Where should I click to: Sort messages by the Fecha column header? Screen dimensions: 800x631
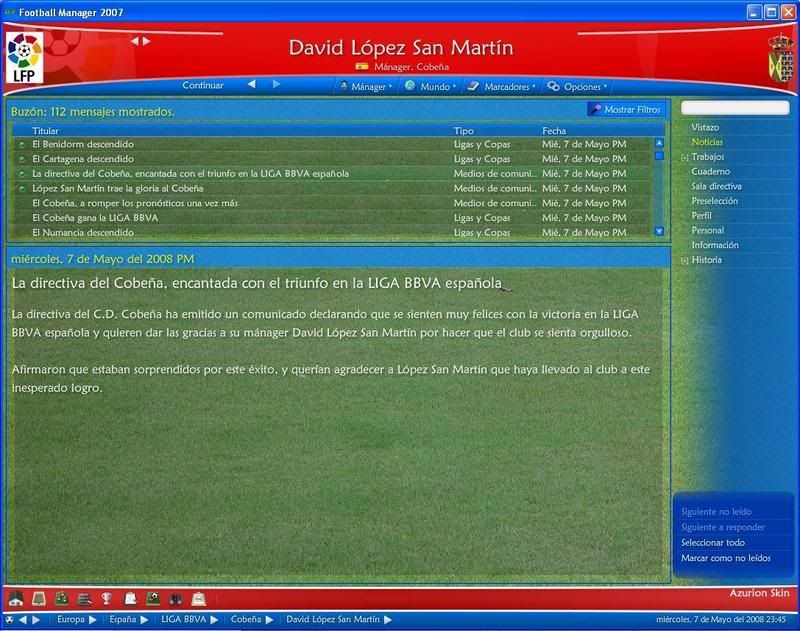[554, 131]
